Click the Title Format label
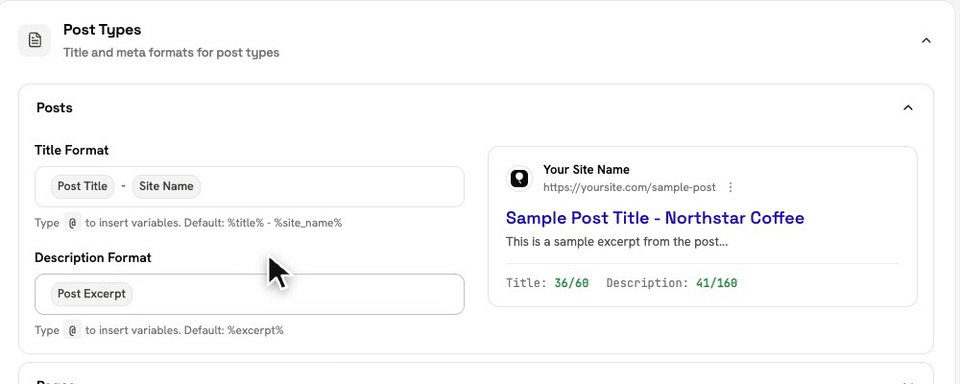 click(x=72, y=150)
